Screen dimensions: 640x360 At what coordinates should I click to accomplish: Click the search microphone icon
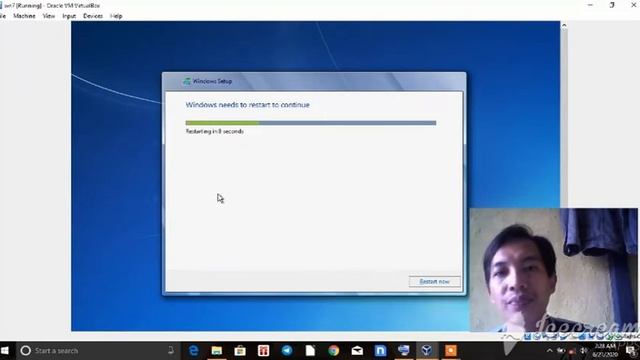pos(171,350)
